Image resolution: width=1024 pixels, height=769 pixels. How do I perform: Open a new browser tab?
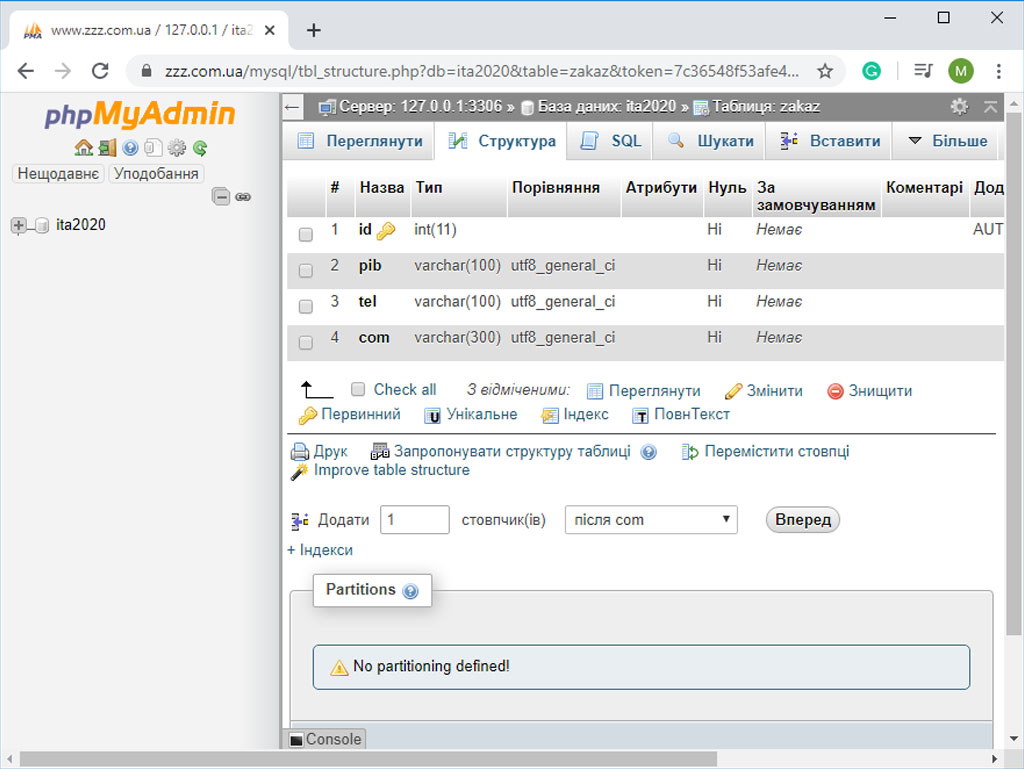point(313,30)
